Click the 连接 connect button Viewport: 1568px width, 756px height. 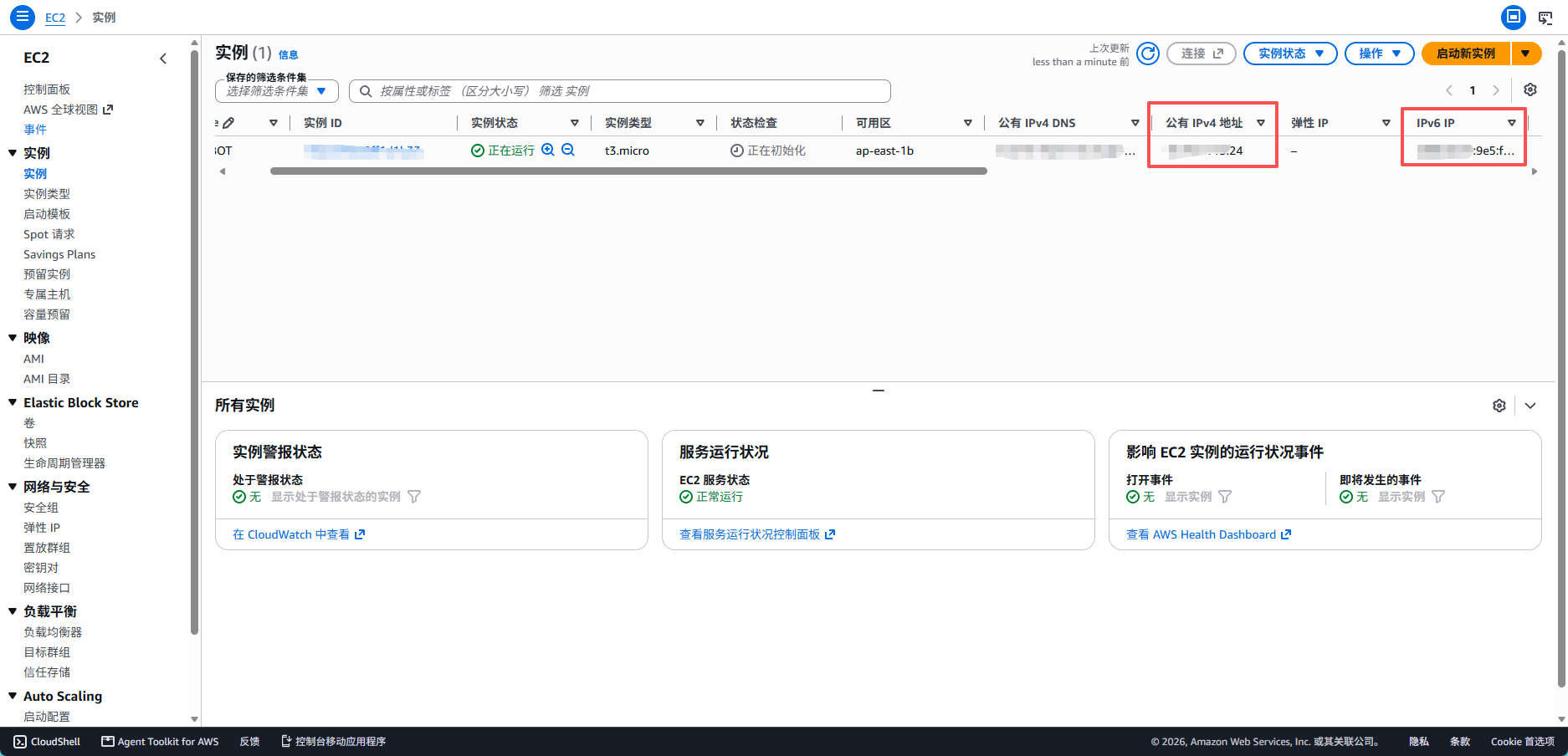click(x=1202, y=54)
